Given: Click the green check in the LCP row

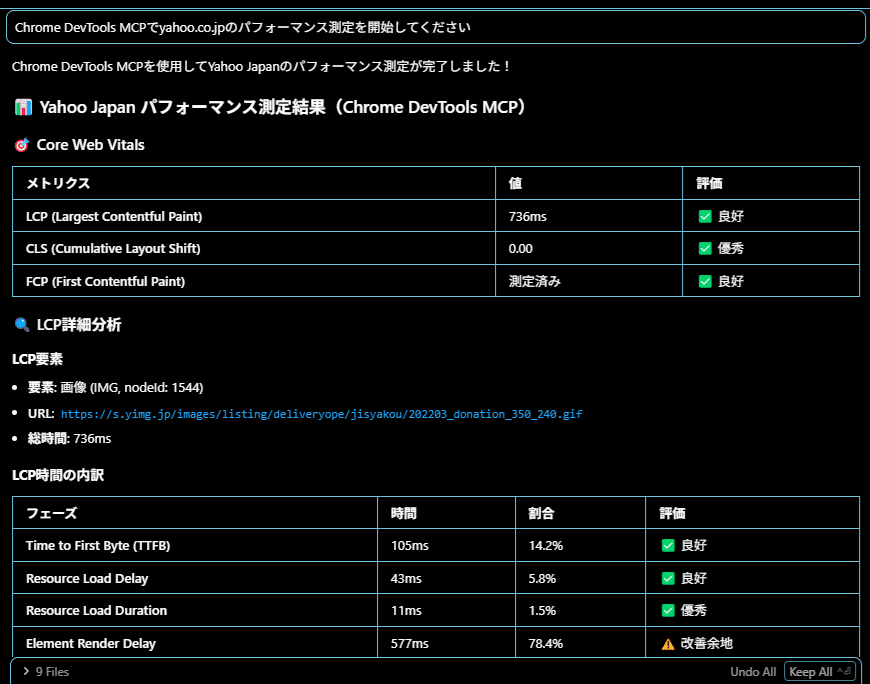Looking at the screenshot, I should point(705,216).
